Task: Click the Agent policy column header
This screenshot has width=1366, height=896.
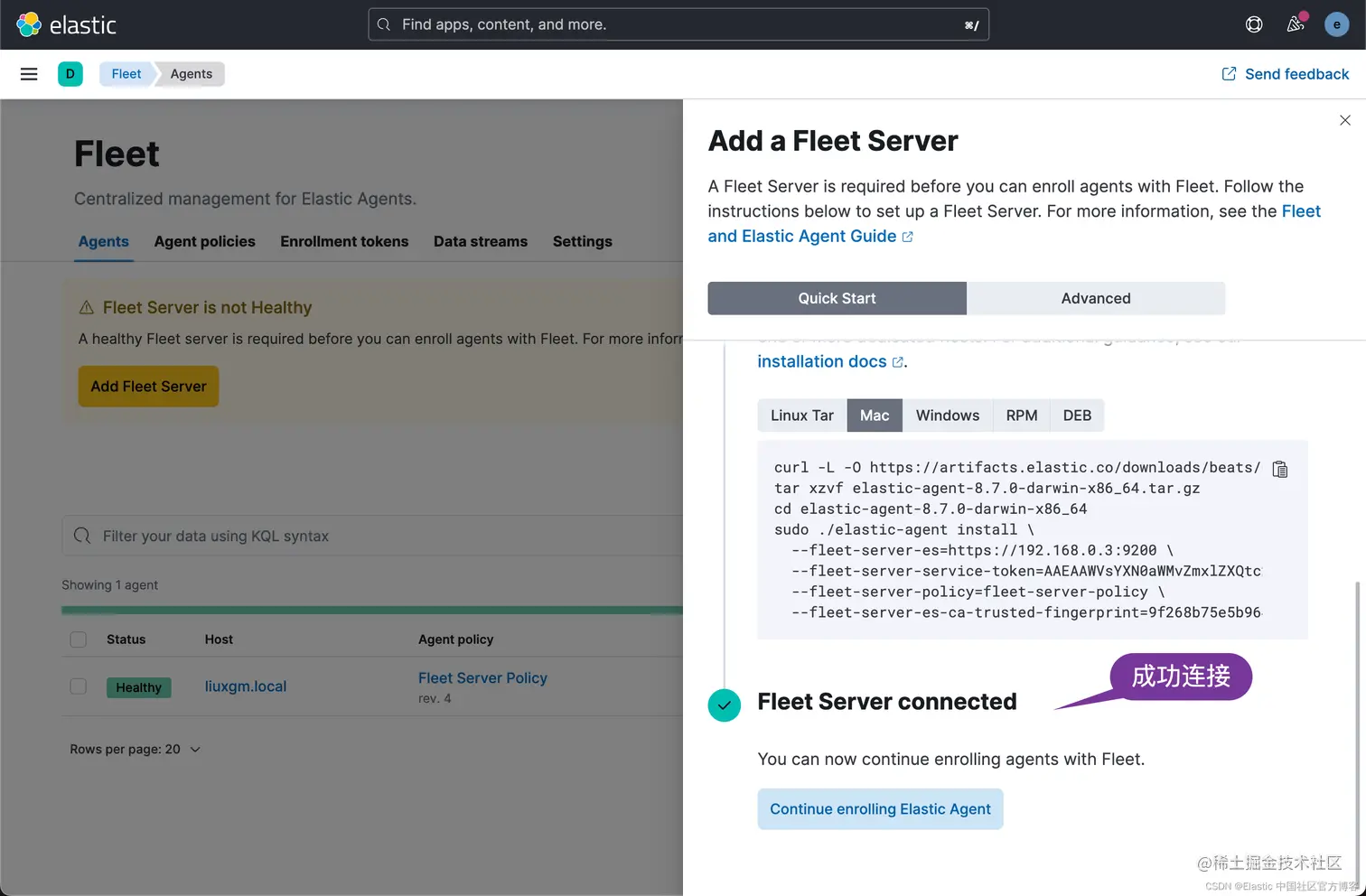Action: [x=456, y=639]
